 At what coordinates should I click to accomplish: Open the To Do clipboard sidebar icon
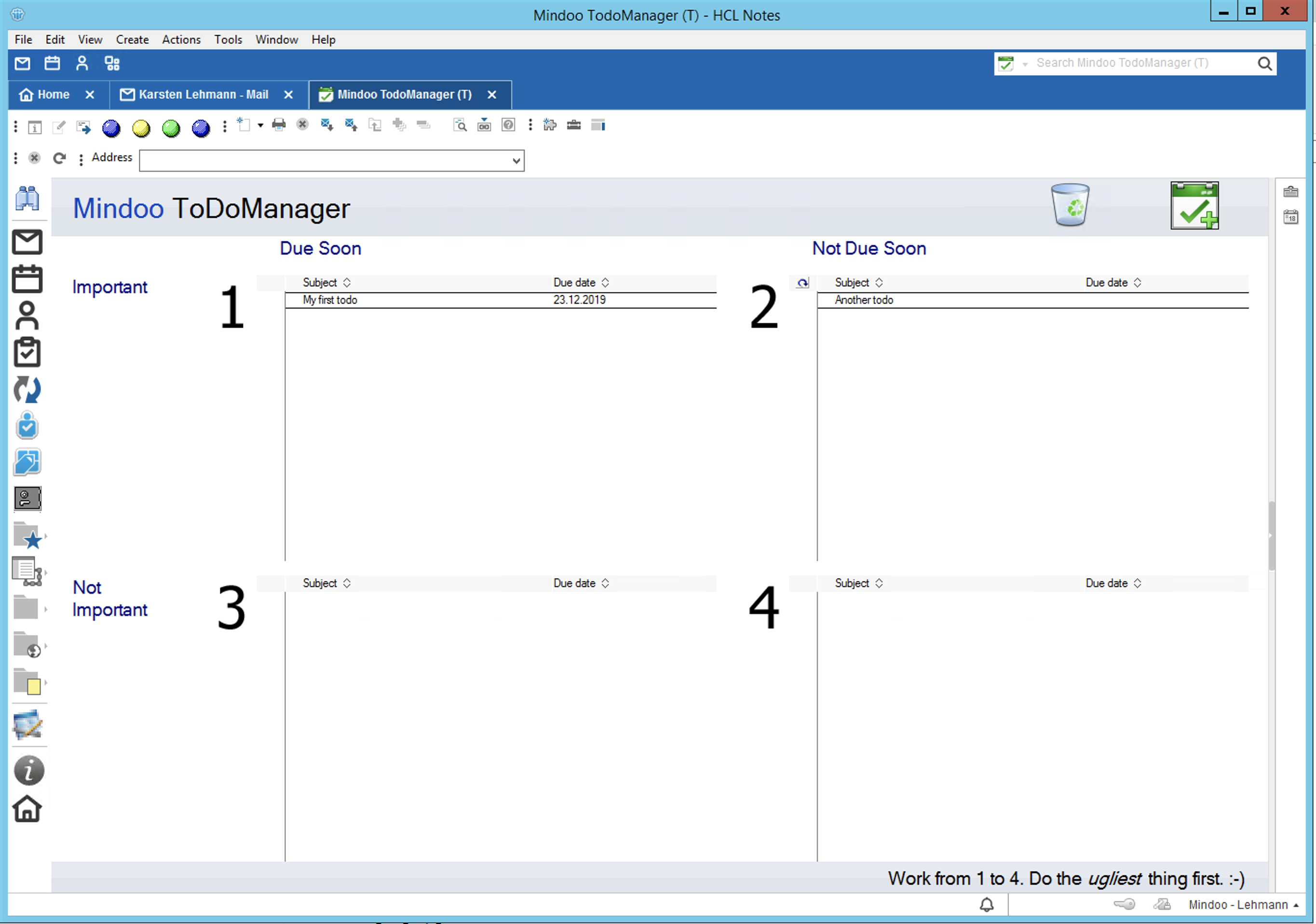pyautogui.click(x=27, y=352)
